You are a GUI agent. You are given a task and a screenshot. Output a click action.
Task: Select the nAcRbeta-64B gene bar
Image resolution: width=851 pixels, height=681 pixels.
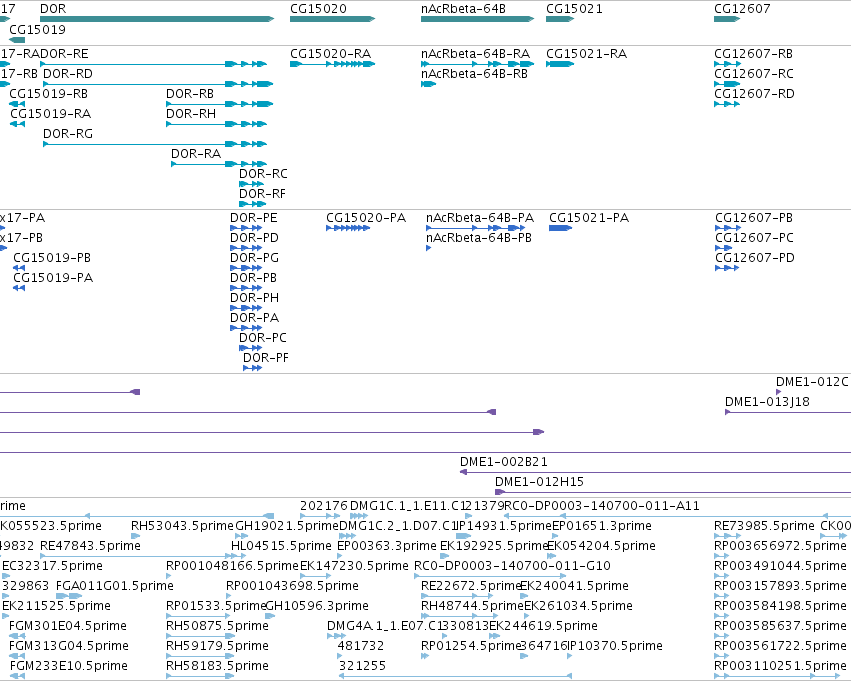pyautogui.click(x=477, y=19)
